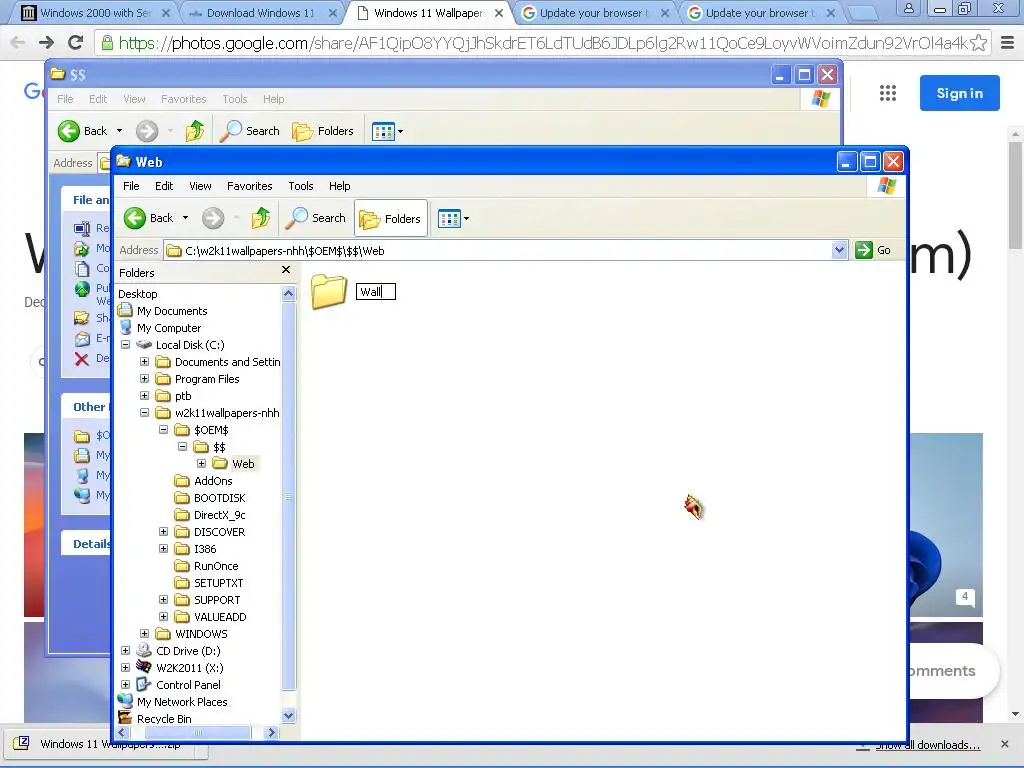
Task: Open Google apps grid icon
Action: pyautogui.click(x=888, y=93)
